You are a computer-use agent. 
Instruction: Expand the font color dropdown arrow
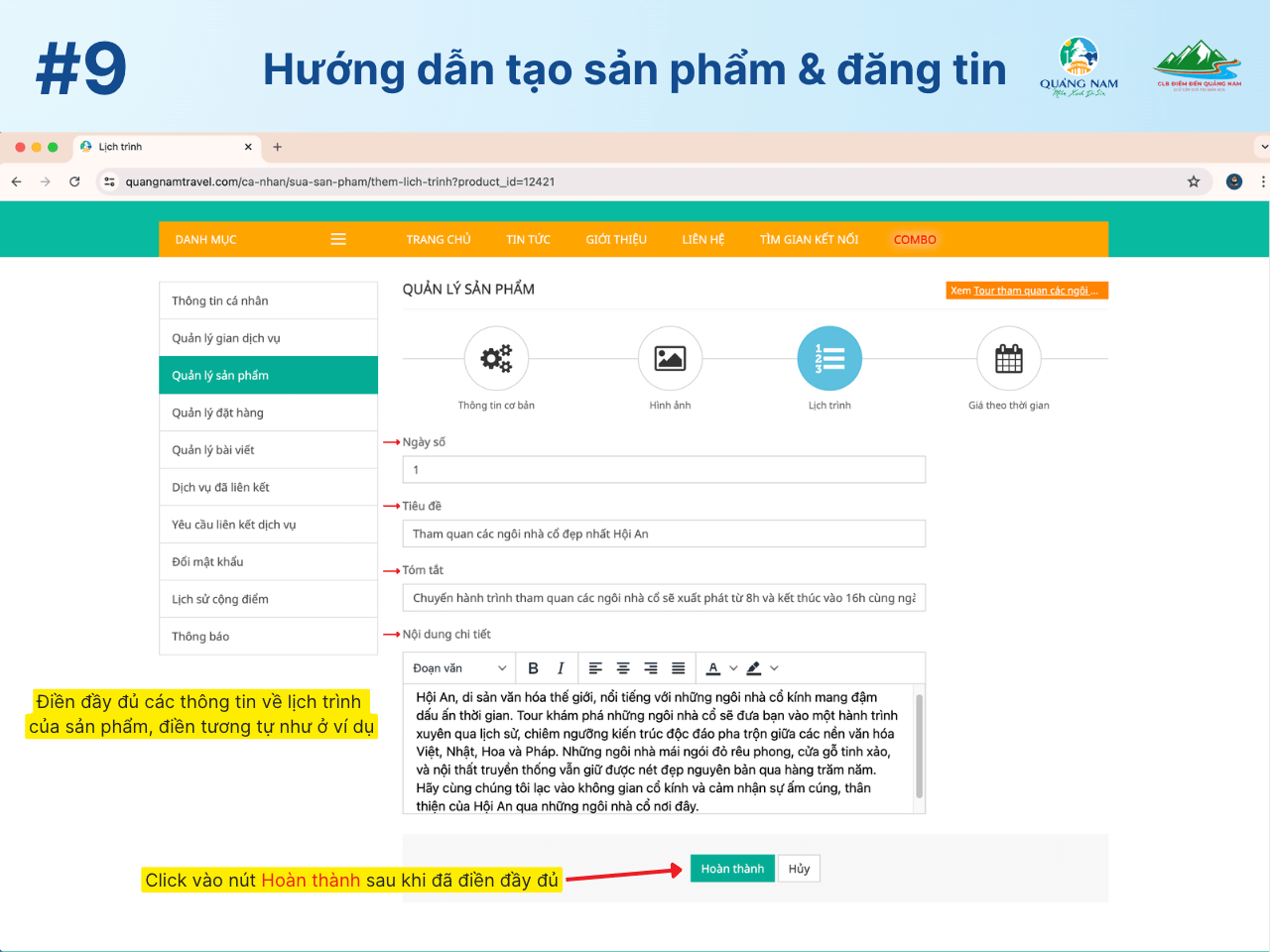(x=733, y=668)
